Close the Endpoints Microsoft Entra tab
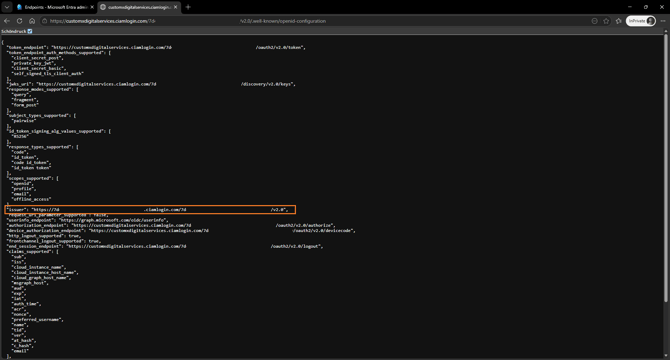The width and height of the screenshot is (670, 360). [x=92, y=7]
